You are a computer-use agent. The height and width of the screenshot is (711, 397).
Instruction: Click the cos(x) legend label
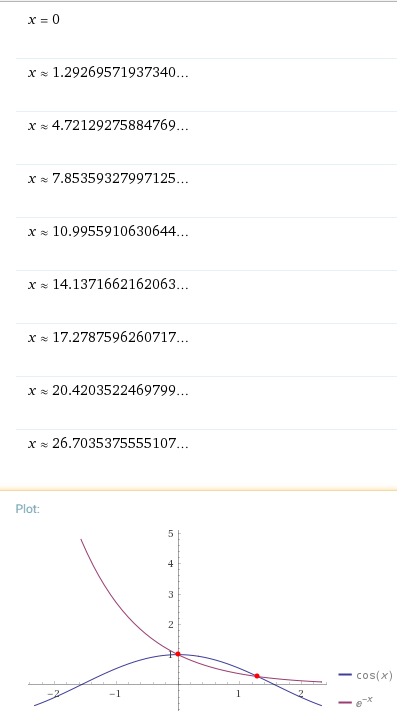pyautogui.click(x=374, y=675)
